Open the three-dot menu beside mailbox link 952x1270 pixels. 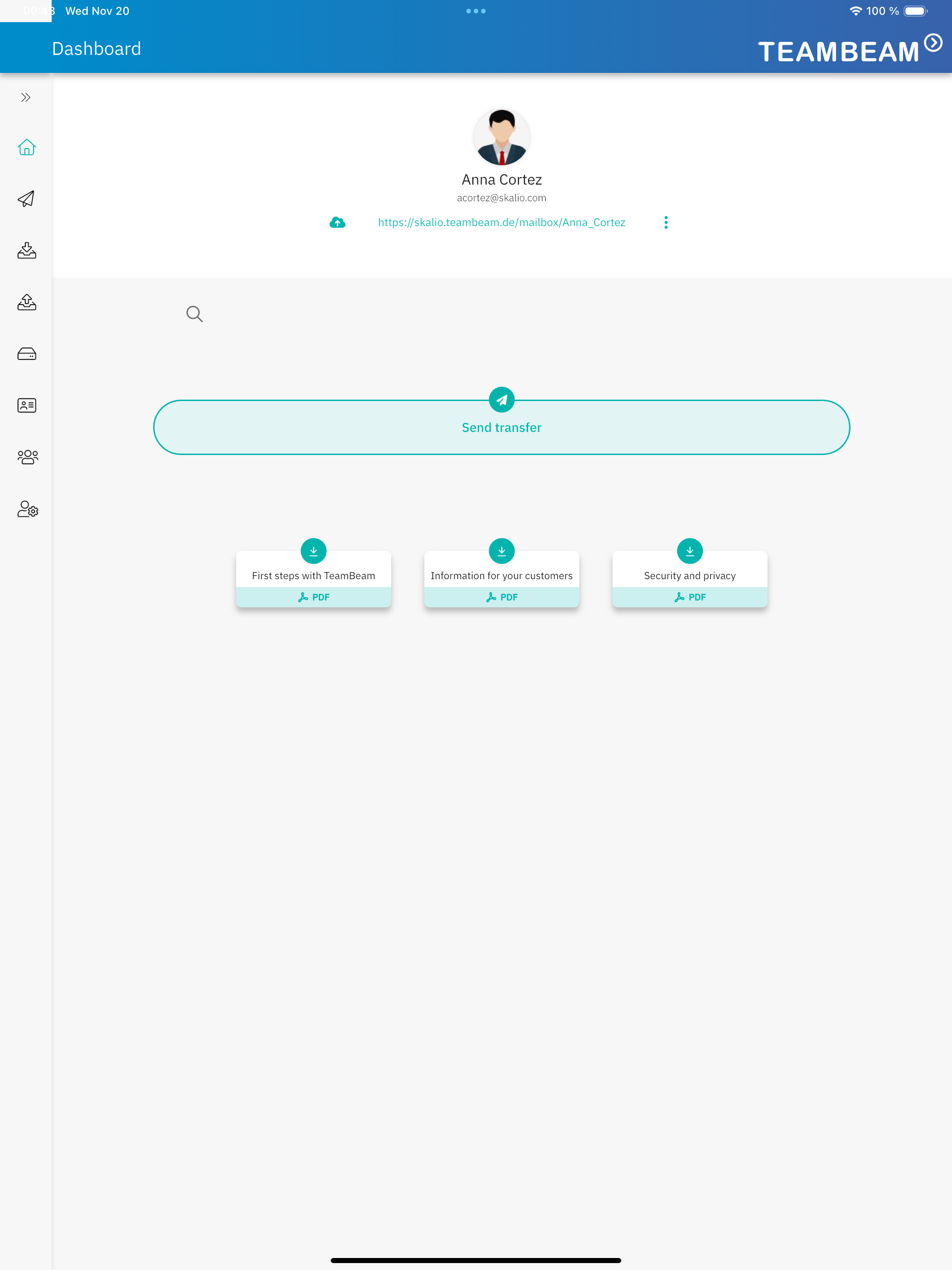click(x=666, y=223)
